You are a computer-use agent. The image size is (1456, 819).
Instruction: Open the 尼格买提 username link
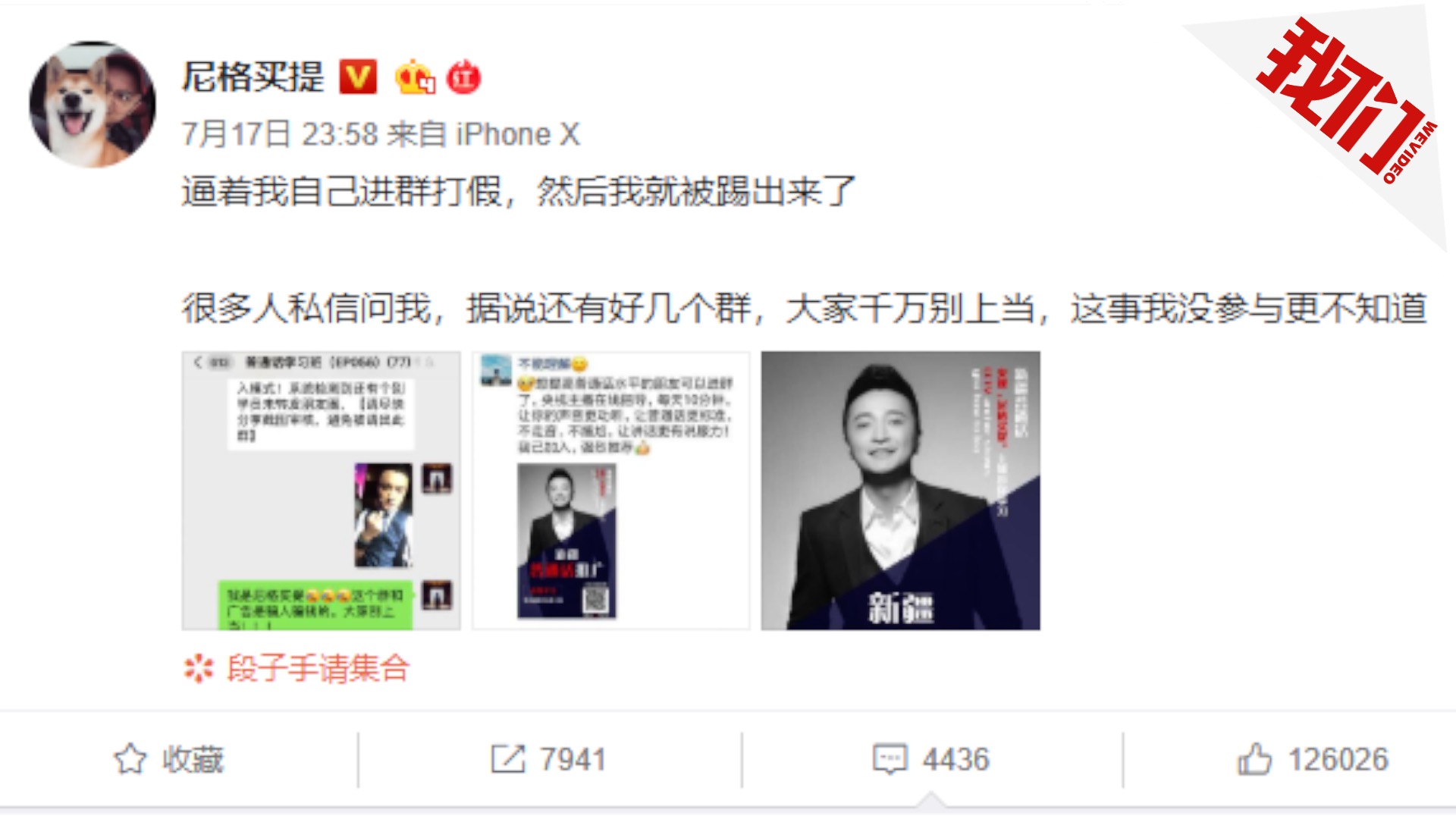click(x=253, y=77)
